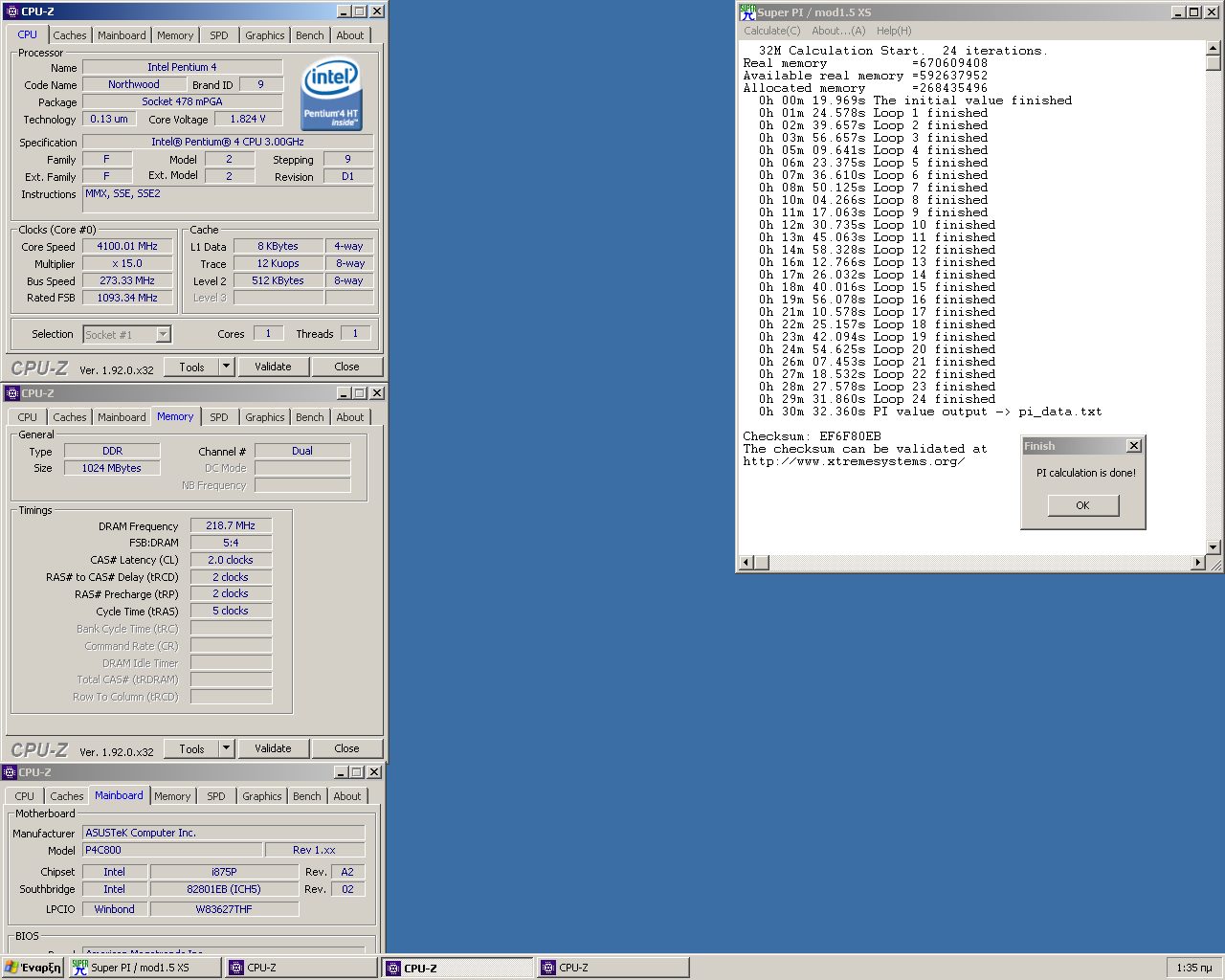Close the Finish dialog with X

[1134, 446]
